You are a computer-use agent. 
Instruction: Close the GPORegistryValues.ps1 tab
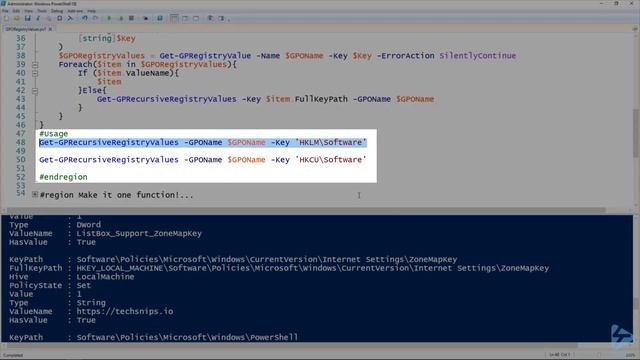click(50, 29)
